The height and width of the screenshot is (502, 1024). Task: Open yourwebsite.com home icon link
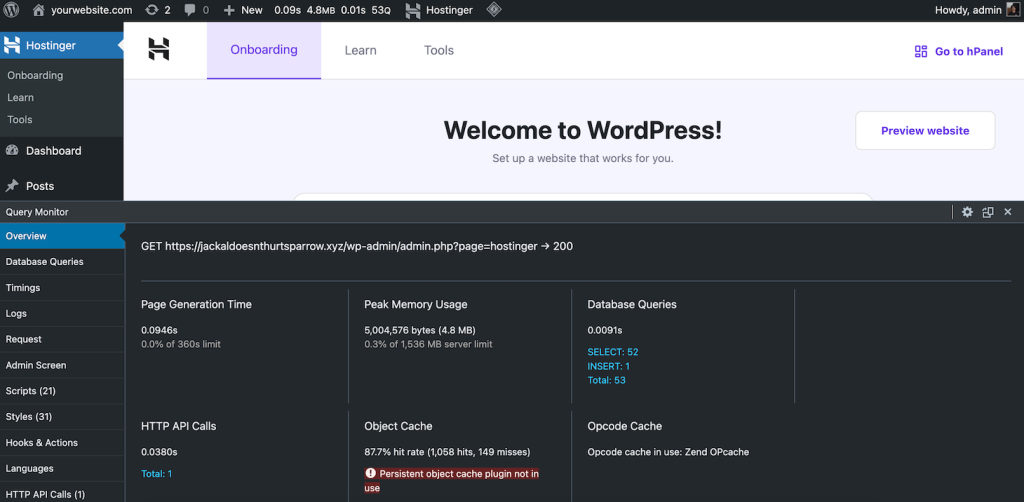click(x=39, y=10)
